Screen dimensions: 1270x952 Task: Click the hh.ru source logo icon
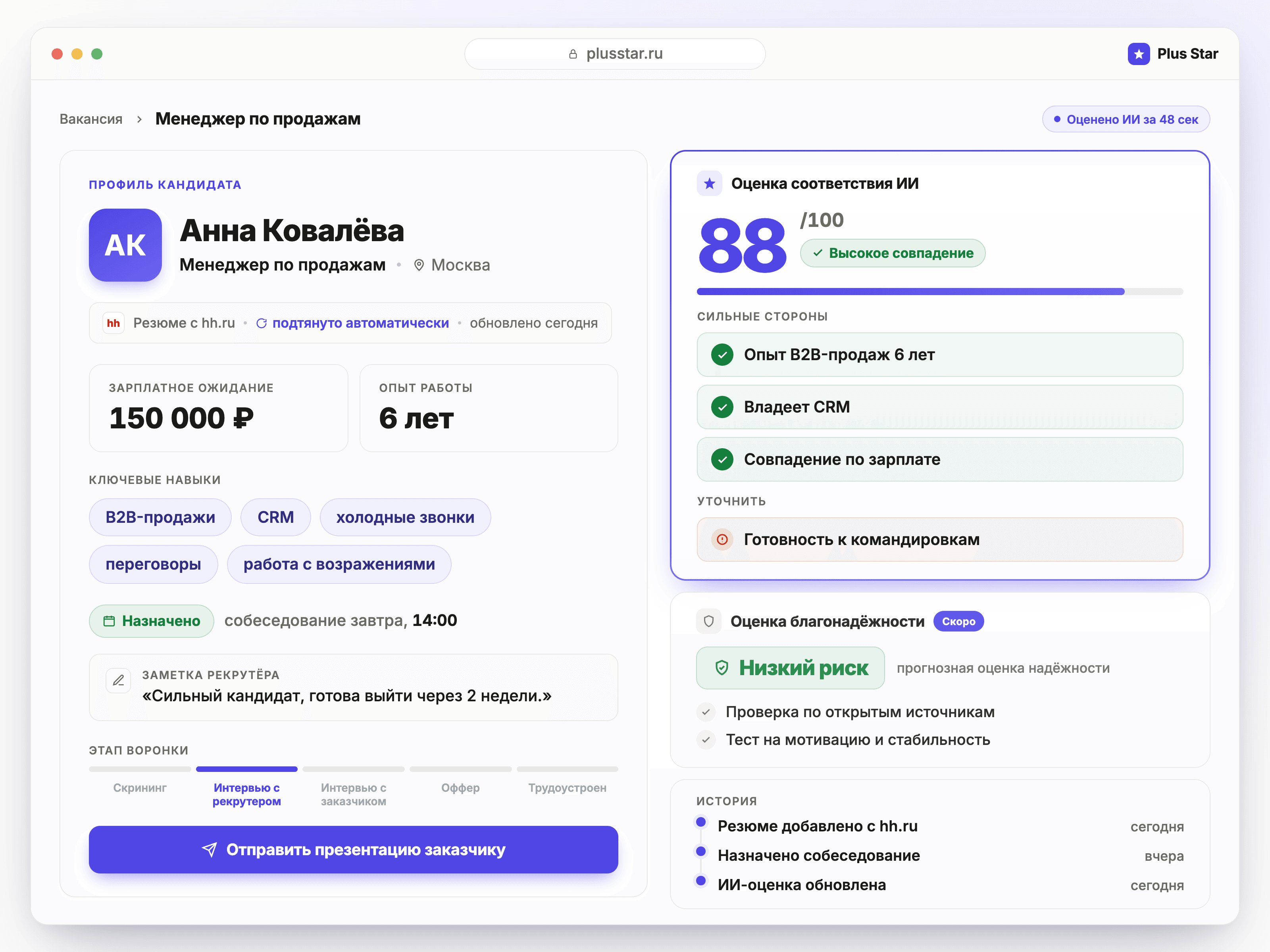click(114, 323)
